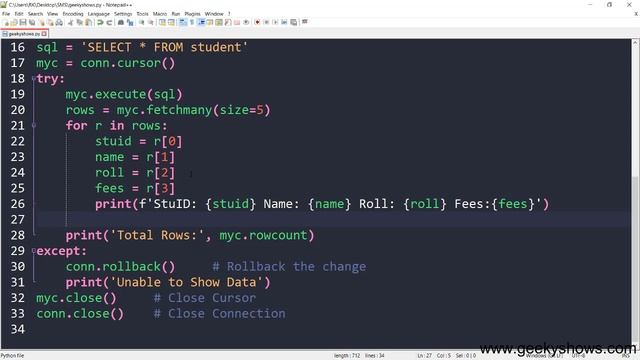
Task: Open the File menu
Action: (6, 13)
